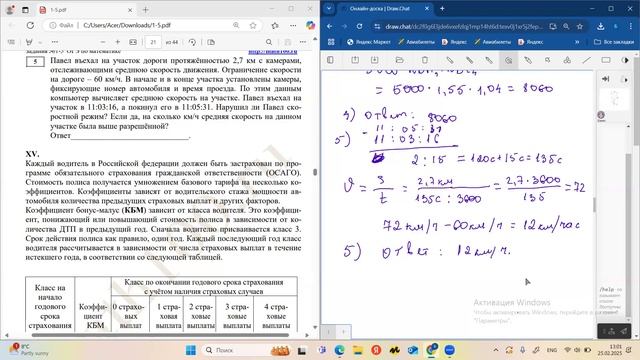Refresh the PDF page in Edge
Viewport: 640px width, 360px height.
(30, 25)
